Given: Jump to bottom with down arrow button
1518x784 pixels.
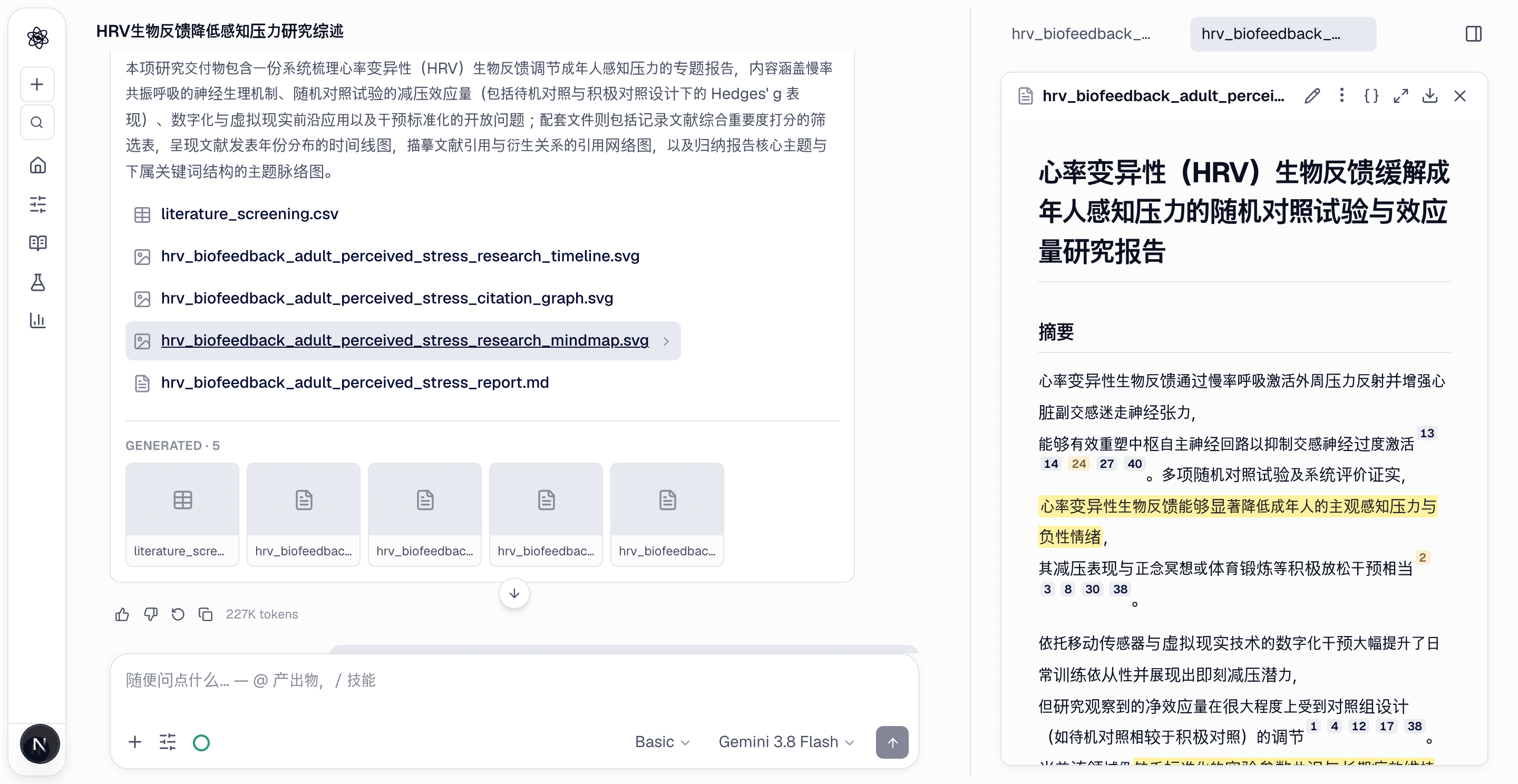Looking at the screenshot, I should click(x=514, y=593).
